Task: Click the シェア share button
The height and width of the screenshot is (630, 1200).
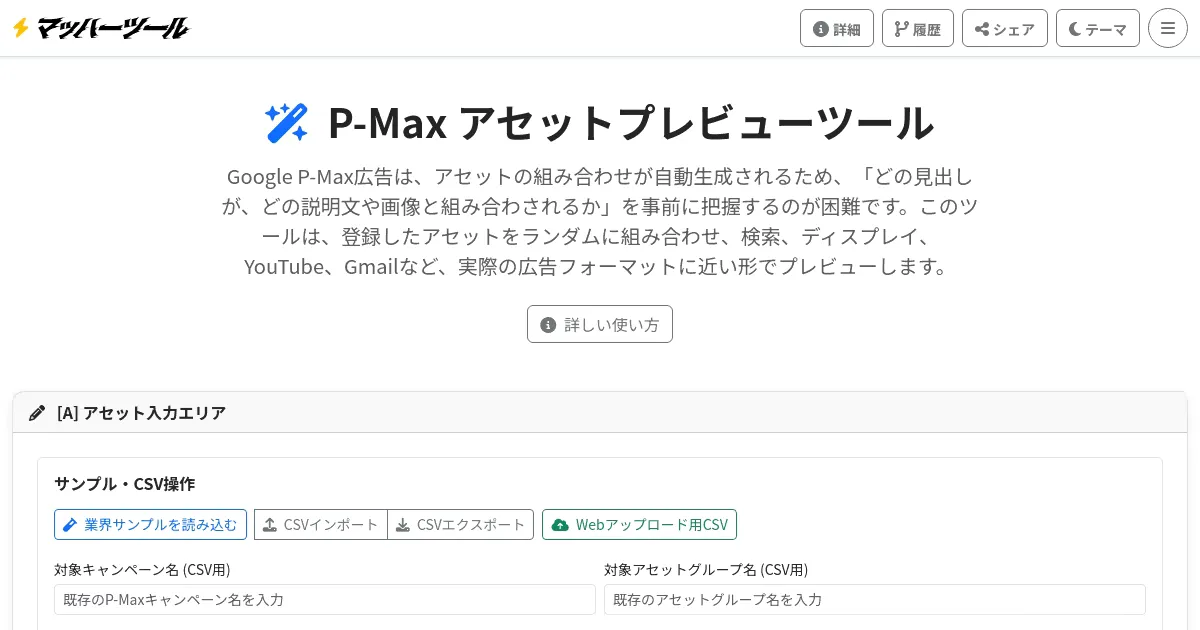Action: [1004, 29]
